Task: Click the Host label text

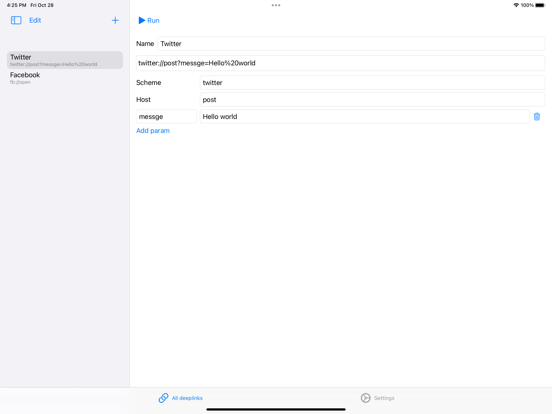Action: pos(143,100)
